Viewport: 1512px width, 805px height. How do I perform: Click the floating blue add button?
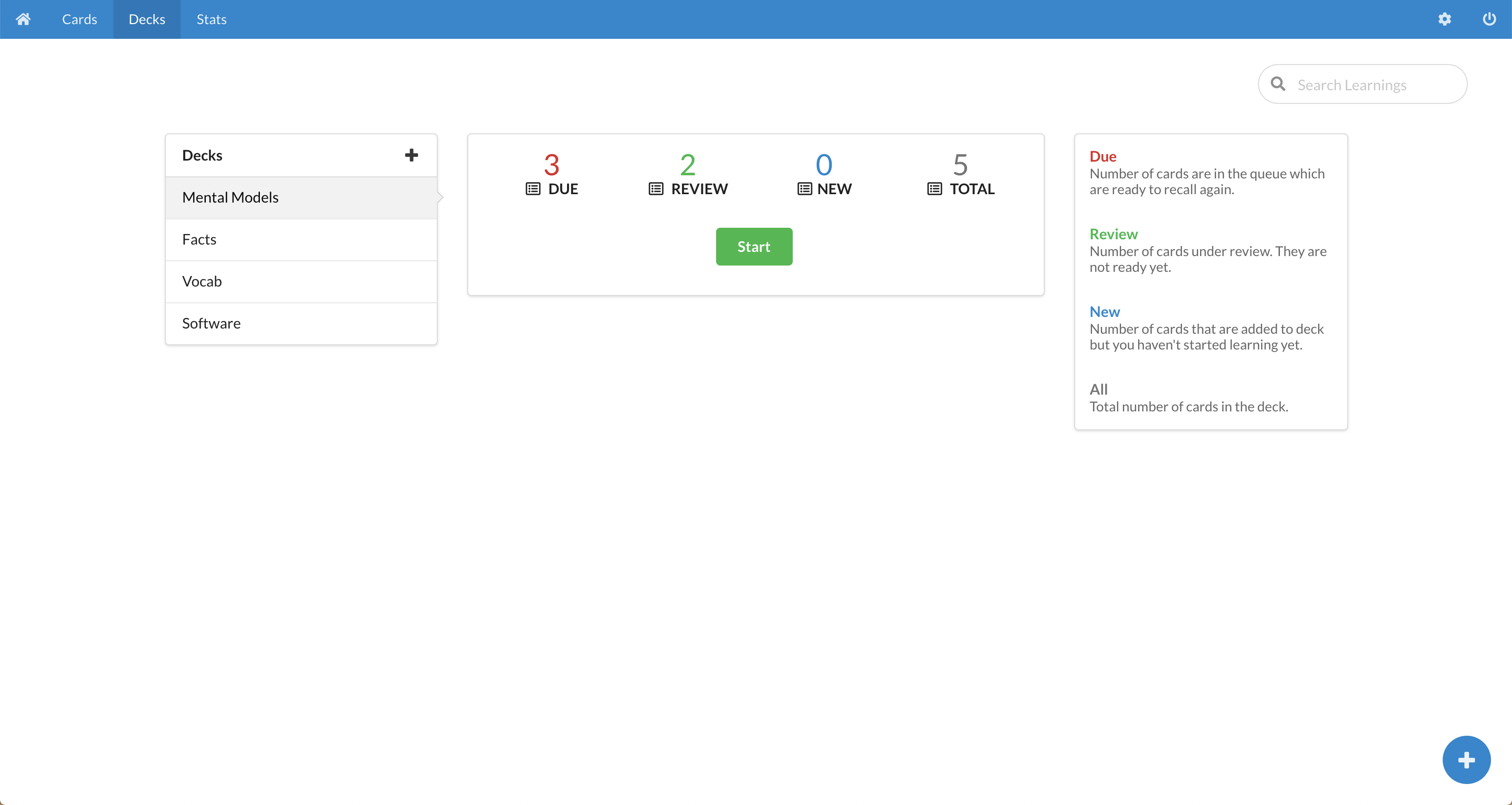tap(1466, 760)
